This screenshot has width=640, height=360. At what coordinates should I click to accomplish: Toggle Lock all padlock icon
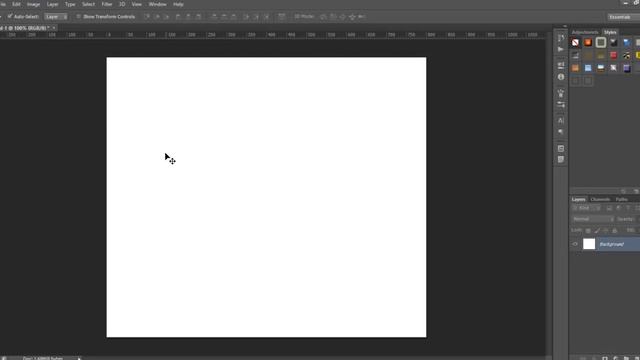coord(615,231)
